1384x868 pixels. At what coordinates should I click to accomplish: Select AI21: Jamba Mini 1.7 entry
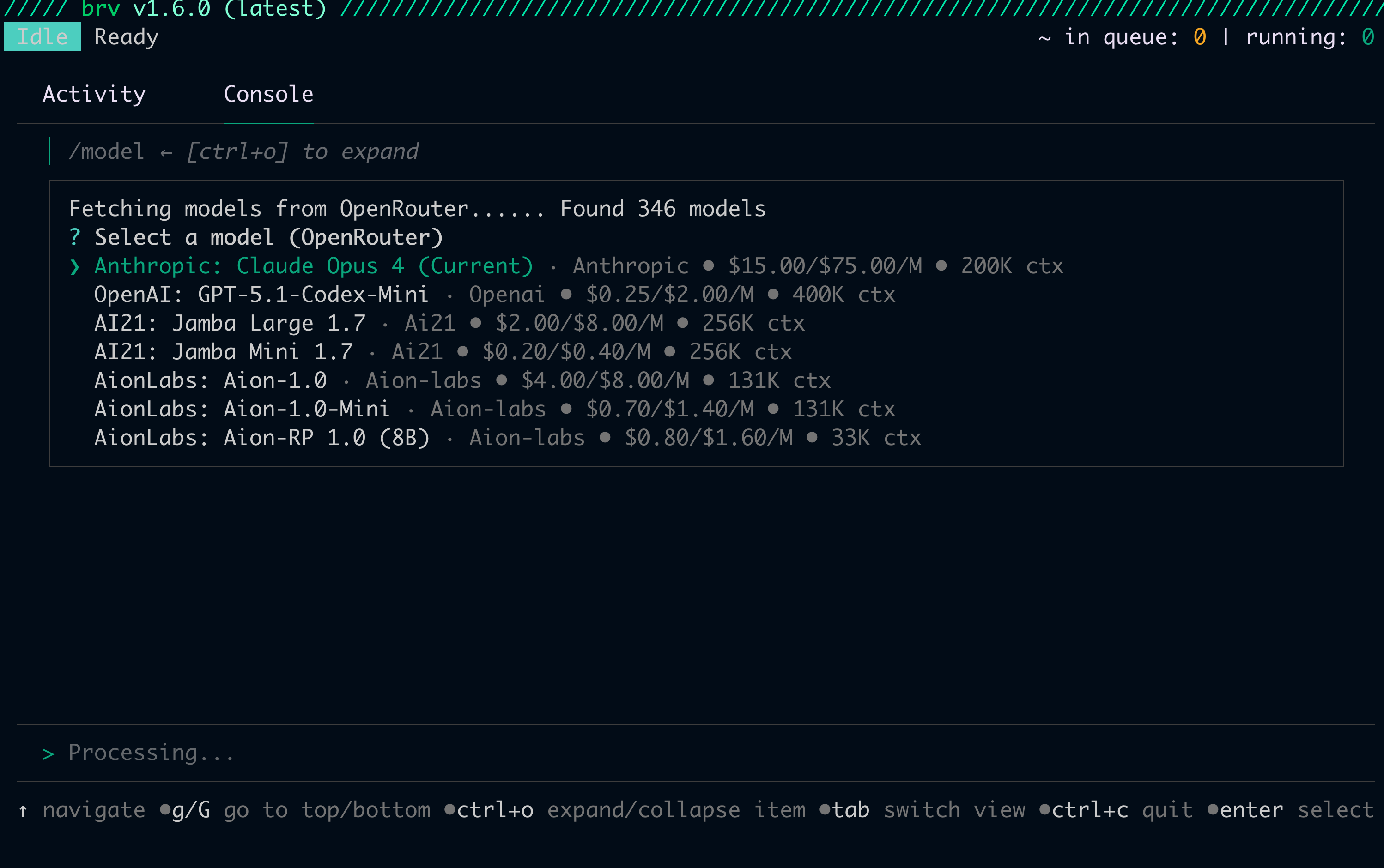(x=224, y=352)
